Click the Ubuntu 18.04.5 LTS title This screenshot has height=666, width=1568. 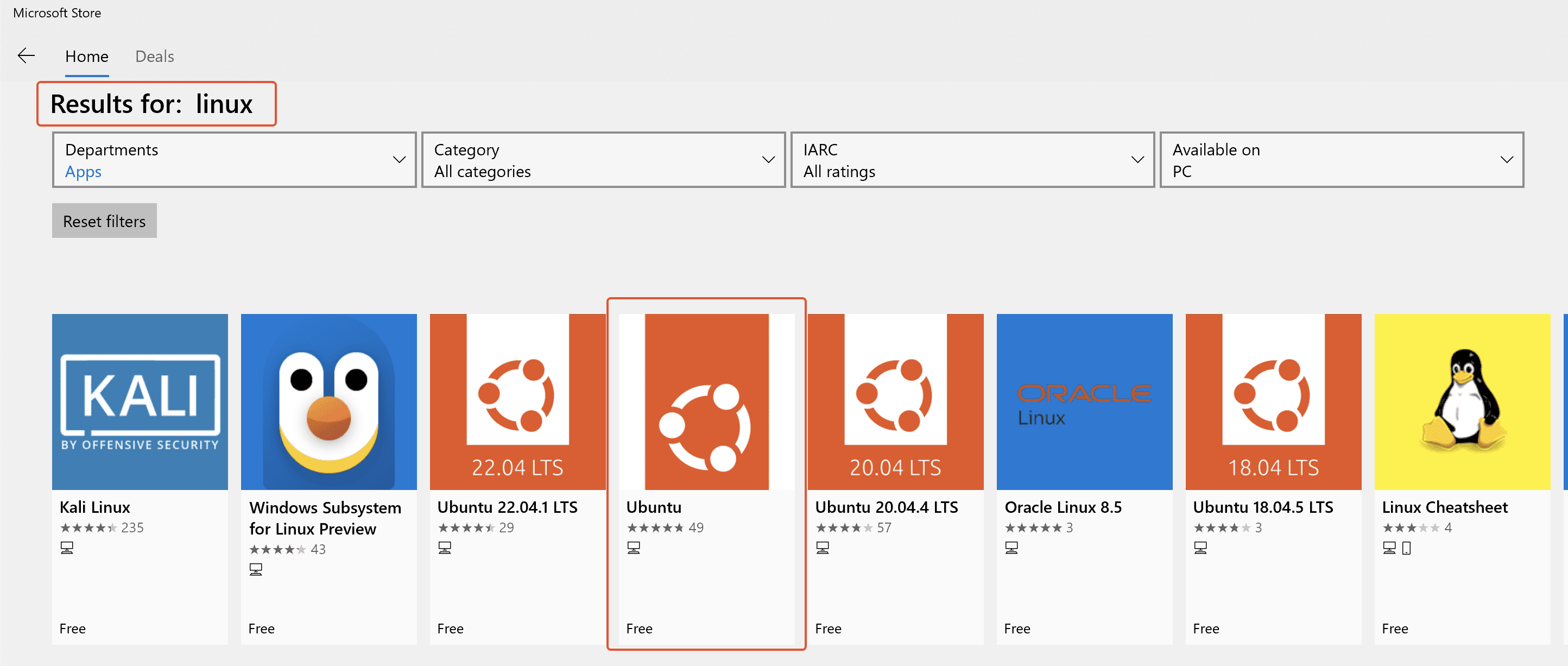[x=1263, y=507]
